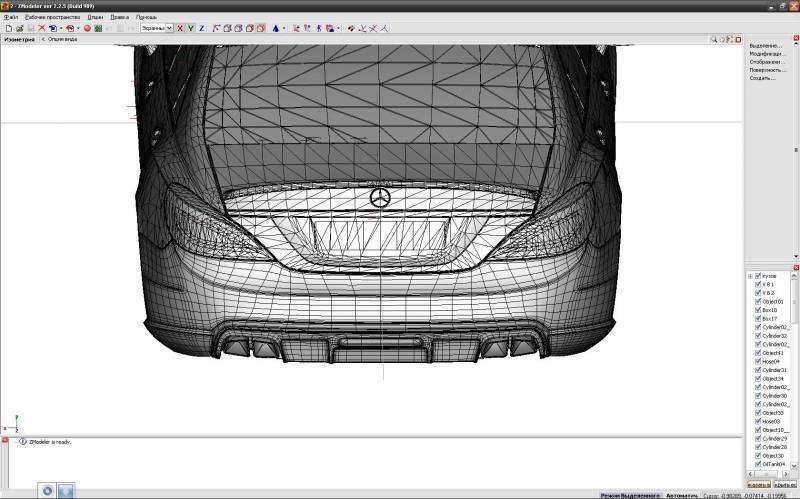Click the object tree scroll up arrow

pos(794,276)
